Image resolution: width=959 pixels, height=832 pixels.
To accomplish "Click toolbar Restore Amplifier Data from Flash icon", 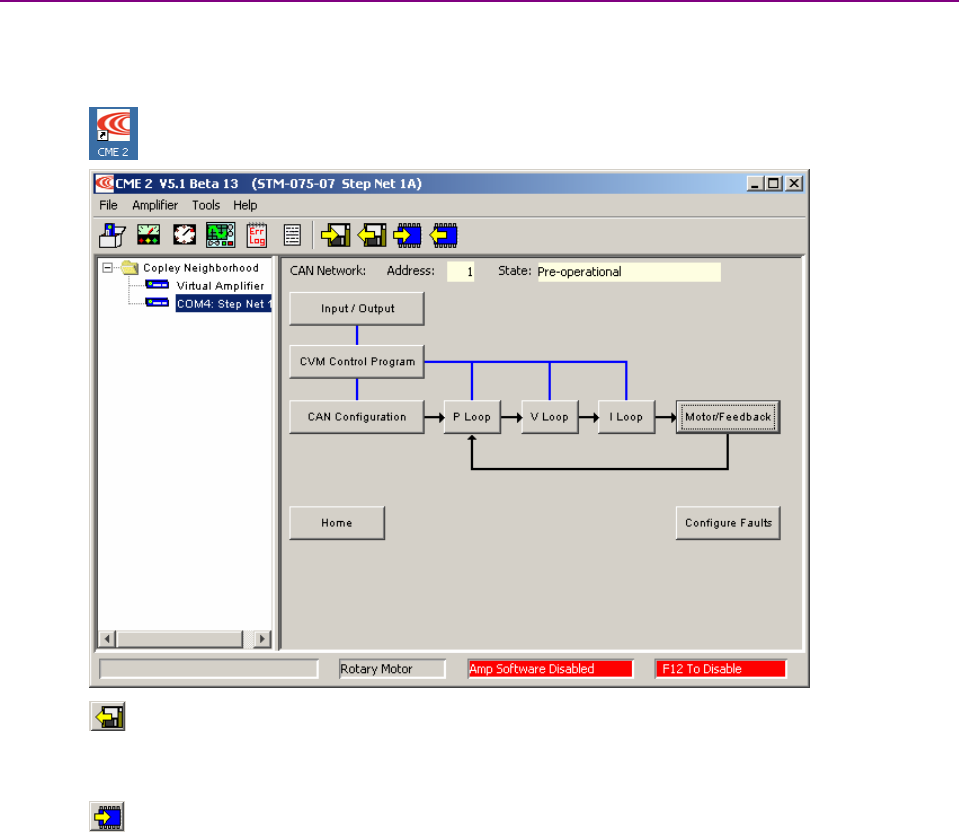I will pyautogui.click(x=444, y=235).
